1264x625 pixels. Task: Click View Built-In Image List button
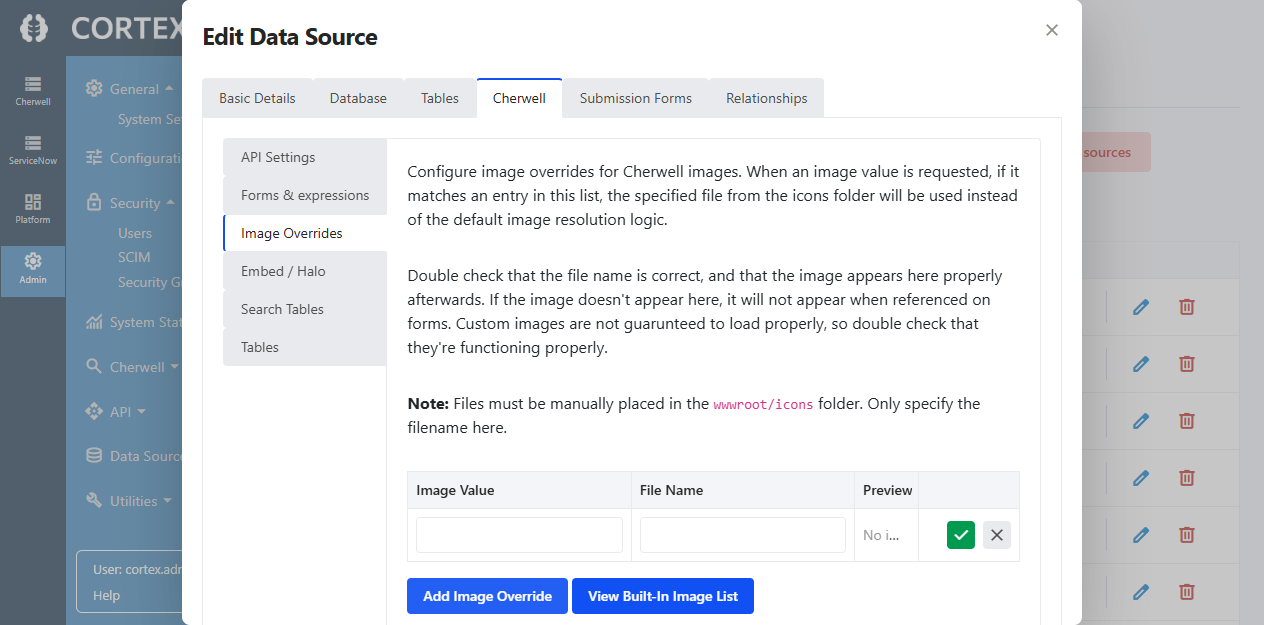click(663, 596)
